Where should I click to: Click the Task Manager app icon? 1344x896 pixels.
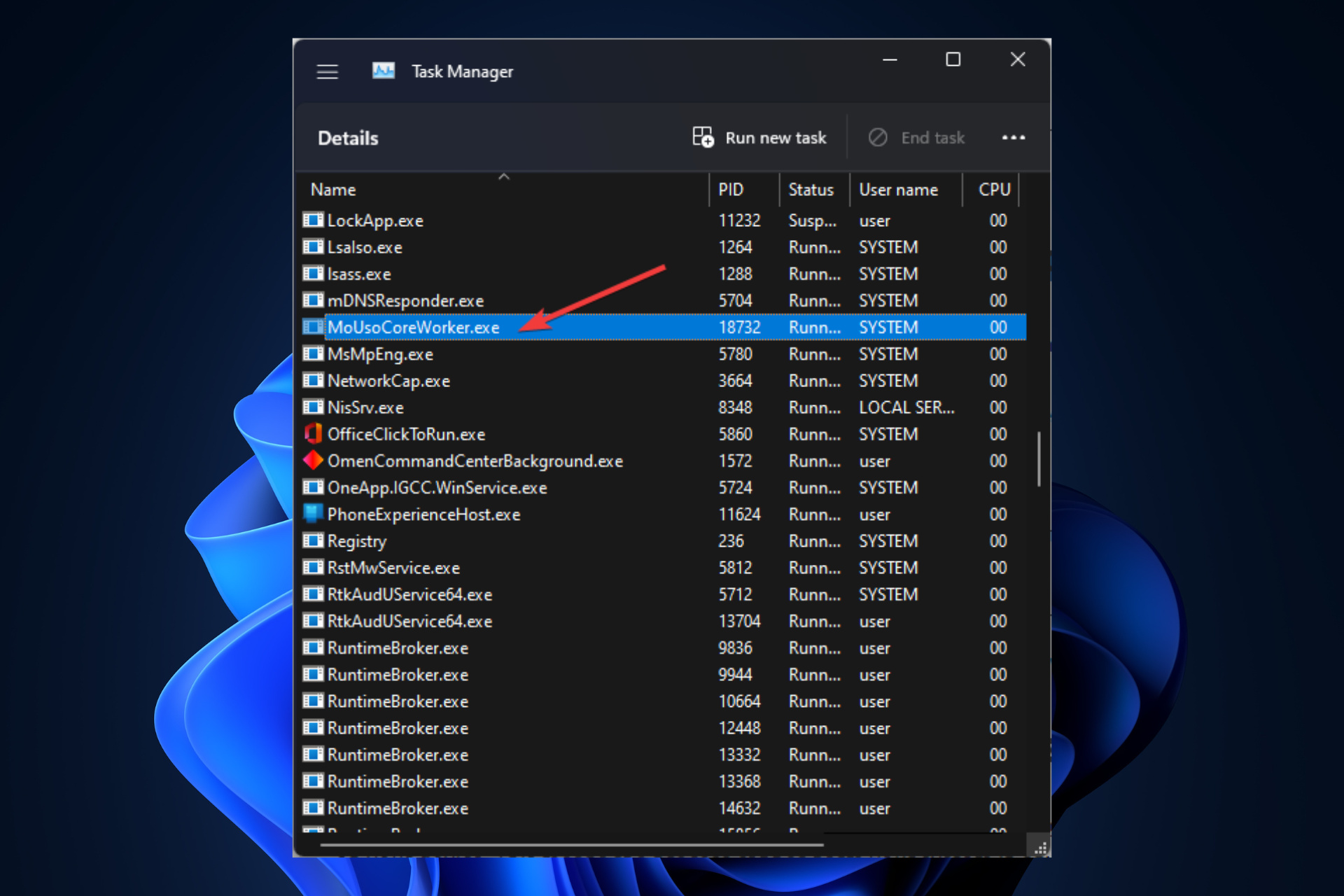tap(383, 71)
